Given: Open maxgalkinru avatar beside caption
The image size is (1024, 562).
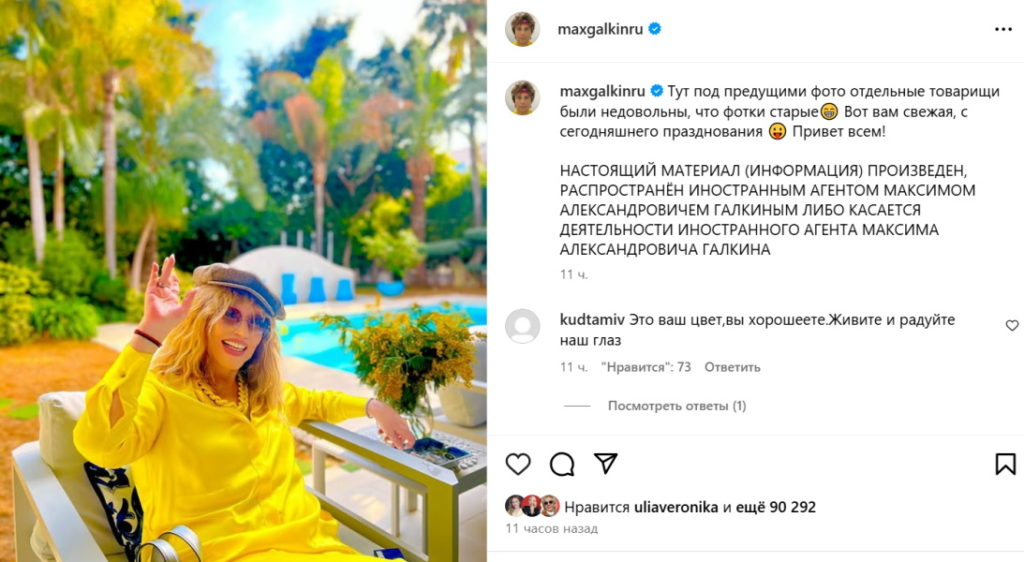Looking at the screenshot, I should coord(522,98).
